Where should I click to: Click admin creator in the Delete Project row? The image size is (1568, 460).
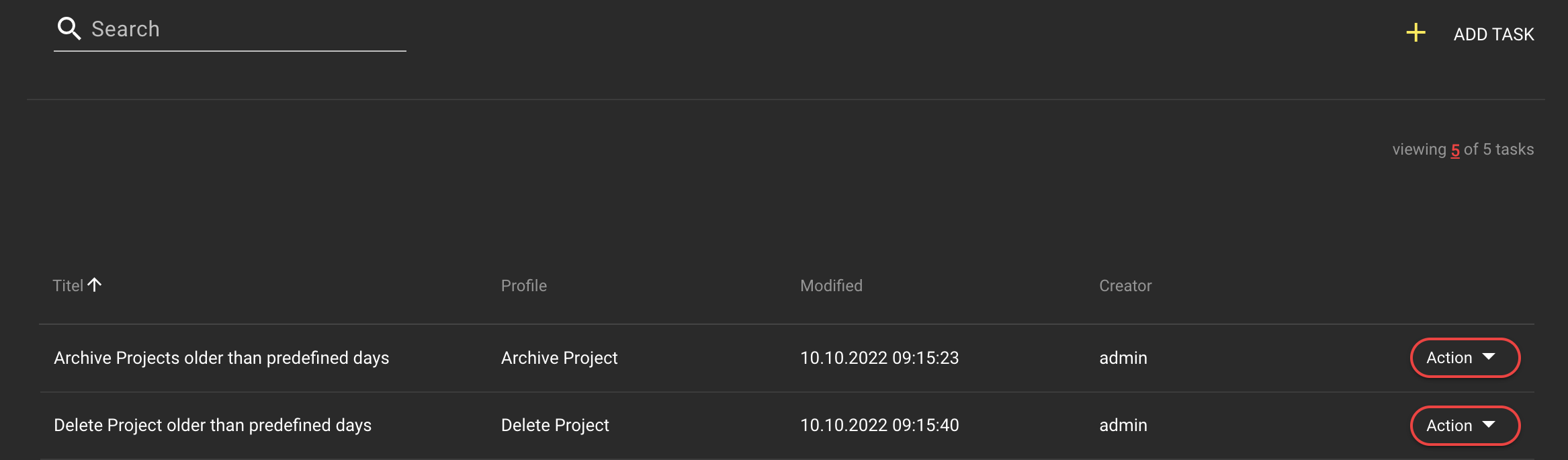[1123, 425]
